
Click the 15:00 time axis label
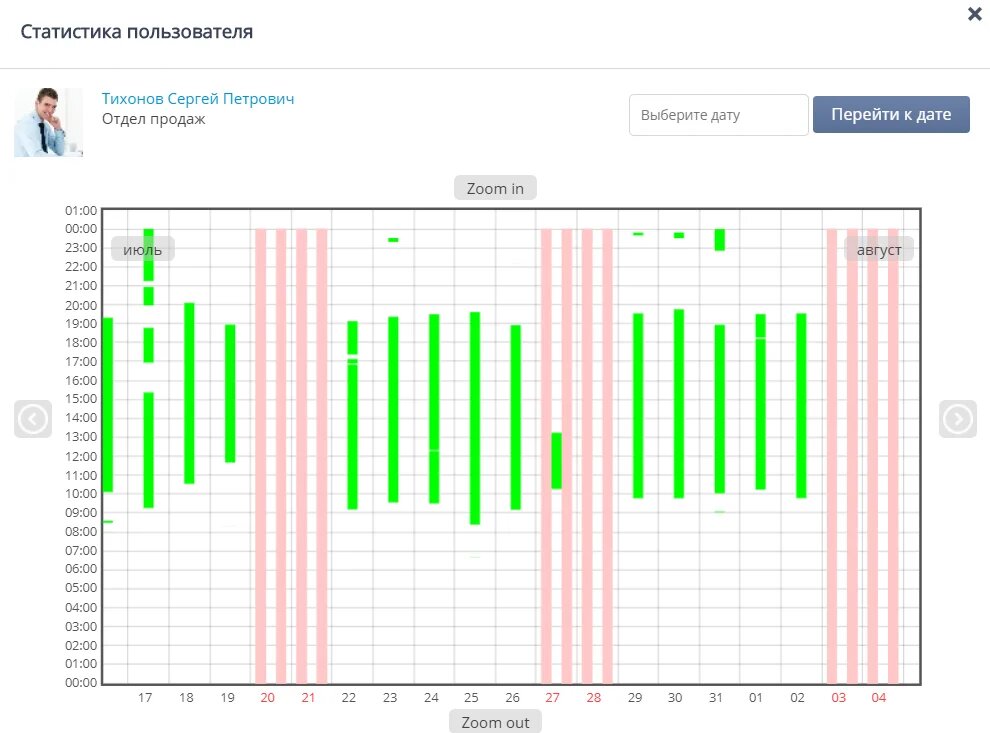pos(81,399)
